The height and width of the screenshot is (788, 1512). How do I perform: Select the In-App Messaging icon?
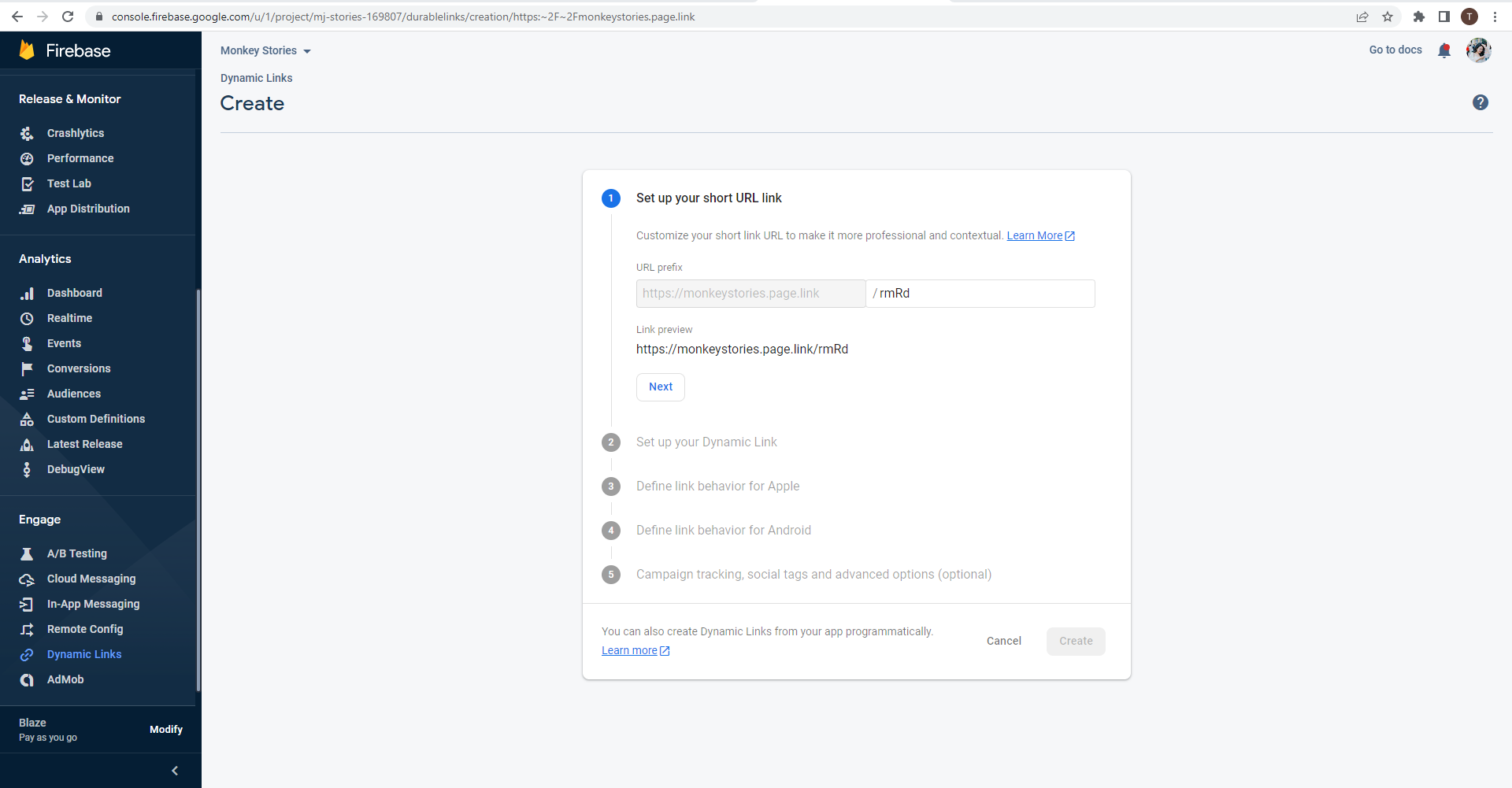click(x=27, y=604)
